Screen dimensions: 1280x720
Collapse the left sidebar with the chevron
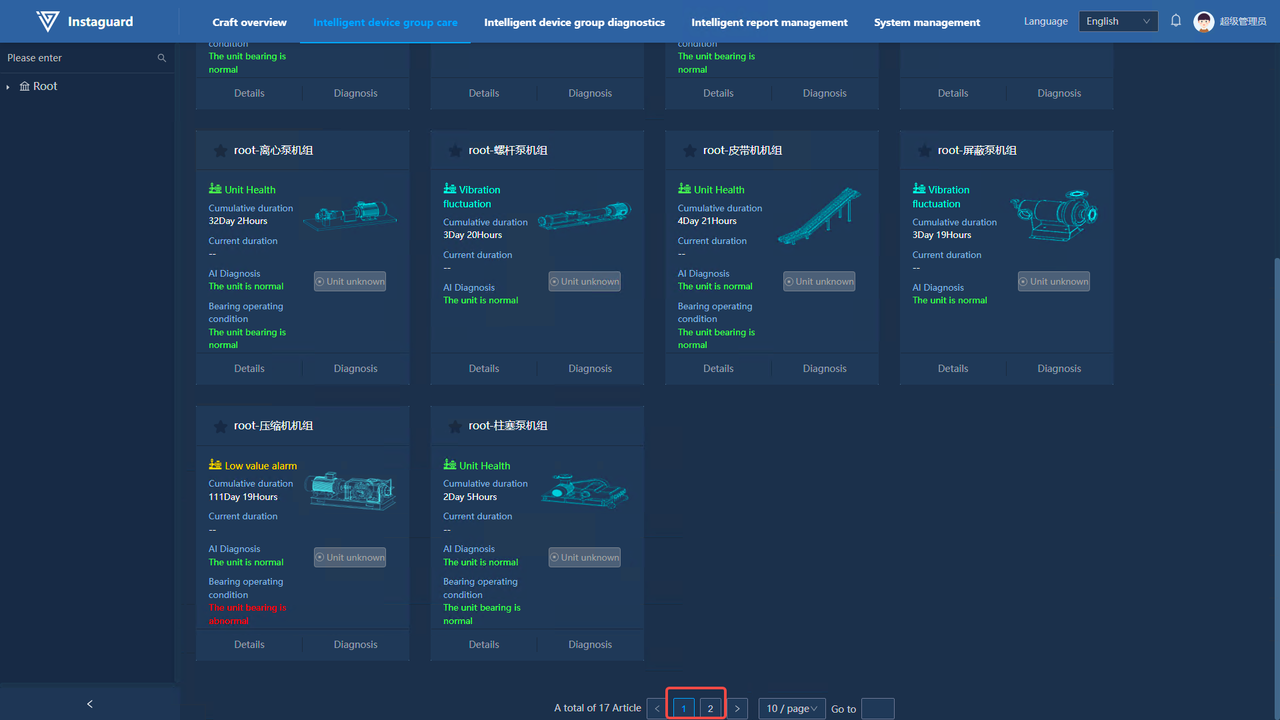tap(89, 704)
